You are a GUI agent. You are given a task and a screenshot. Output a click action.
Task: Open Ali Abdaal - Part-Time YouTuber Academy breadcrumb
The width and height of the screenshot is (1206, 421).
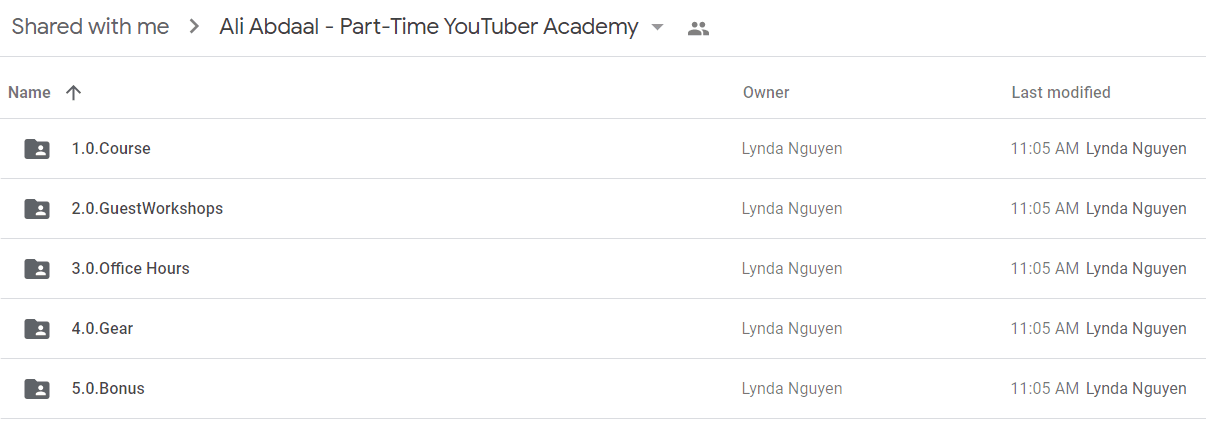click(x=429, y=27)
